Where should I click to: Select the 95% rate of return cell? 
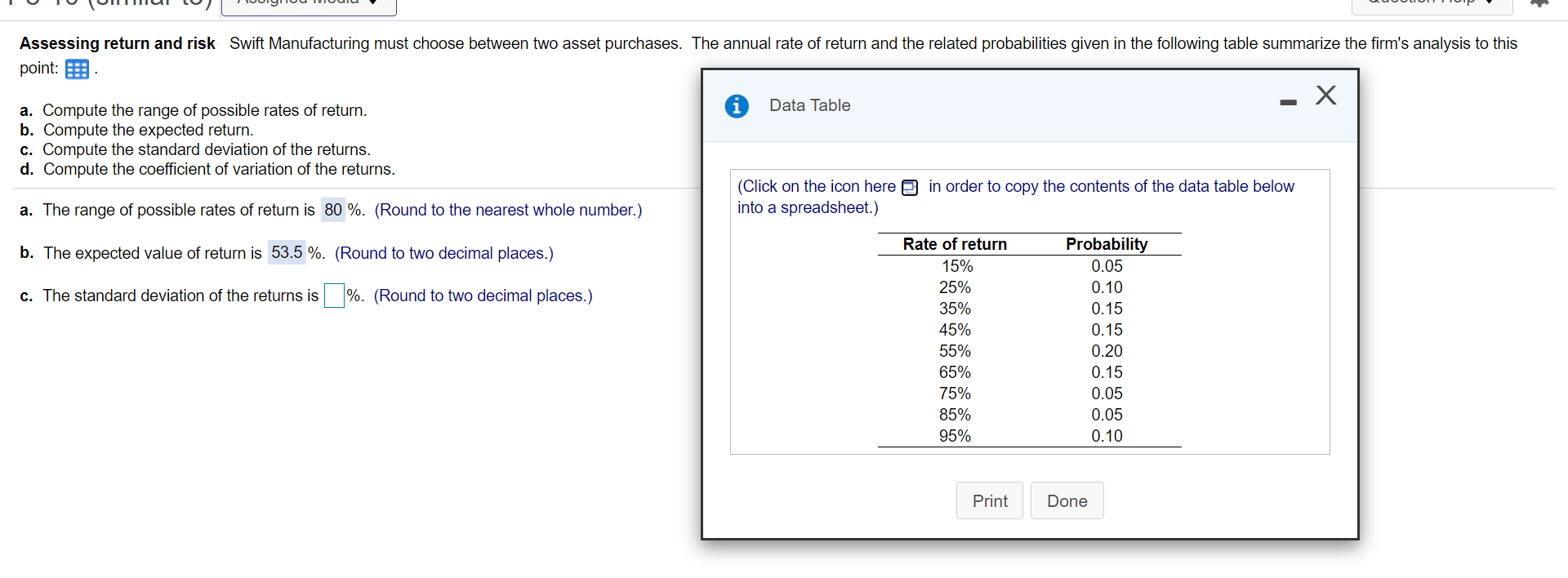click(955, 436)
